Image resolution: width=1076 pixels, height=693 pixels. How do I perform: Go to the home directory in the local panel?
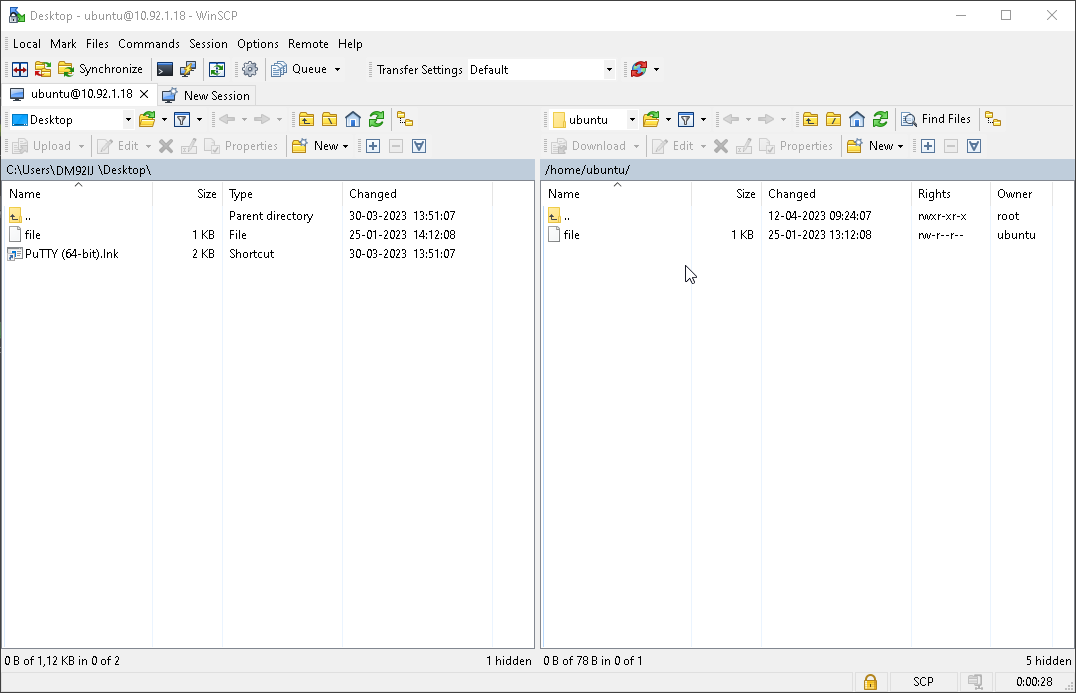coord(353,119)
